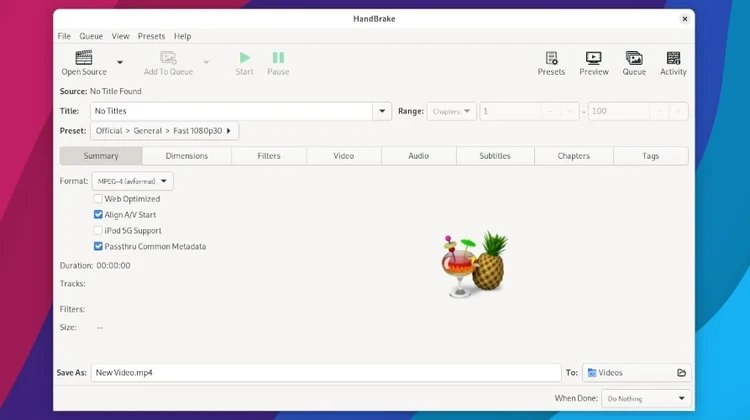Open the Queue menu
The image size is (750, 420).
tap(91, 36)
